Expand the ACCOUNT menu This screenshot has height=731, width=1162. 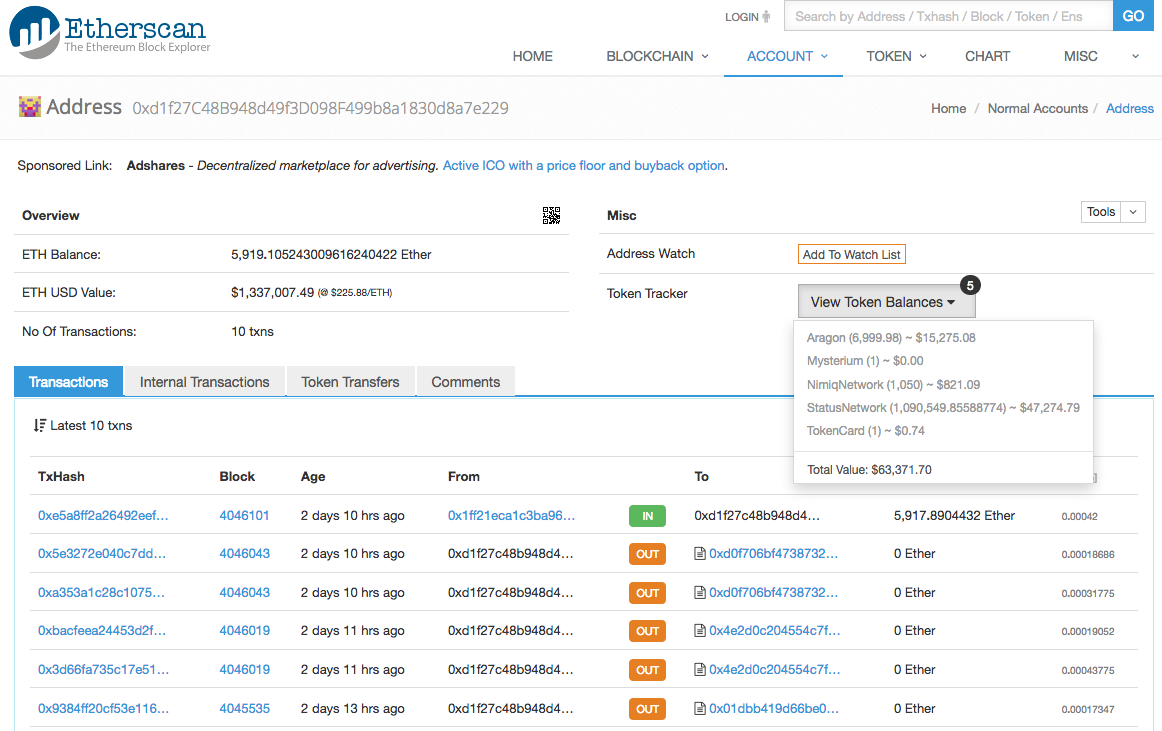(787, 56)
